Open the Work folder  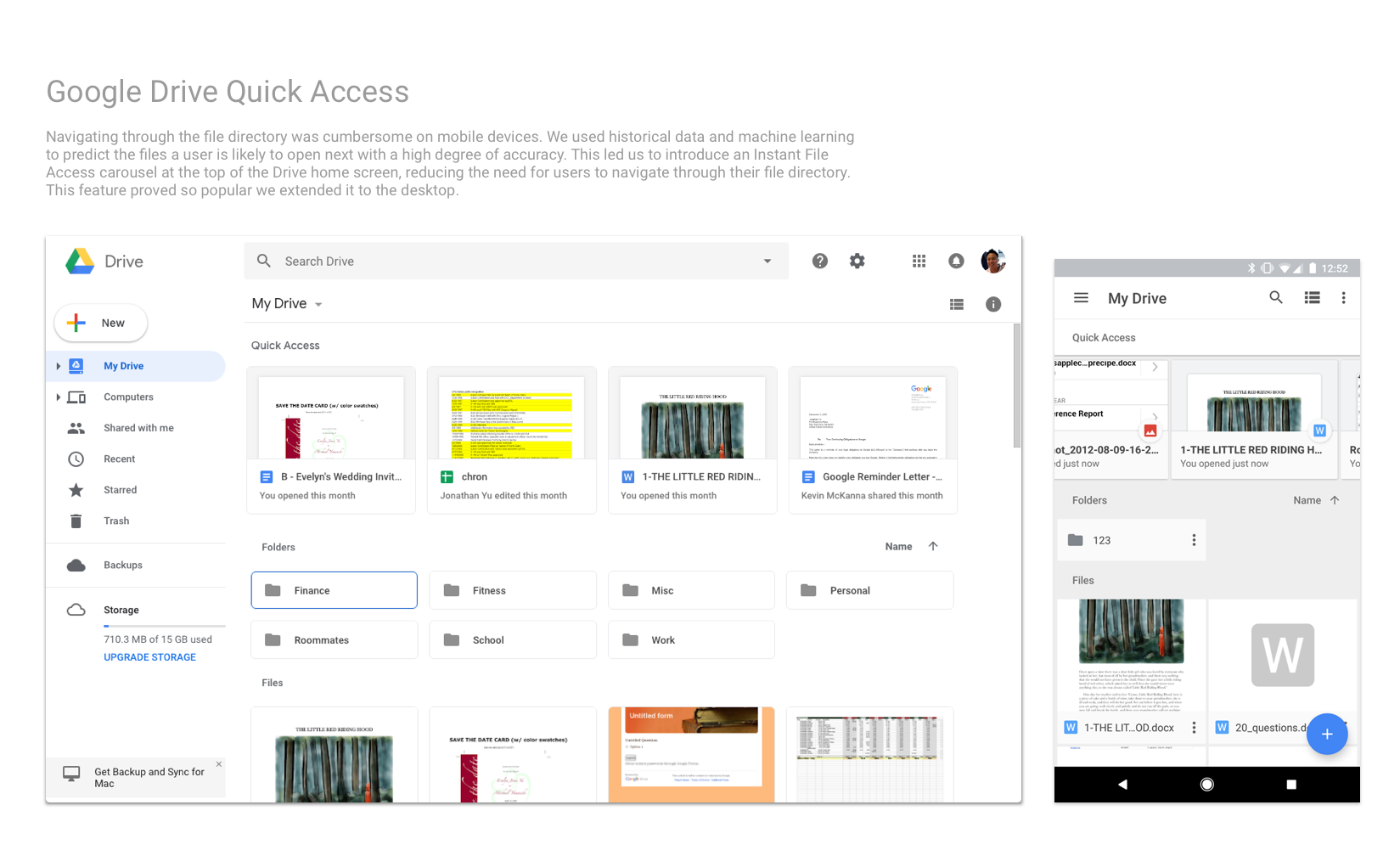click(x=691, y=639)
